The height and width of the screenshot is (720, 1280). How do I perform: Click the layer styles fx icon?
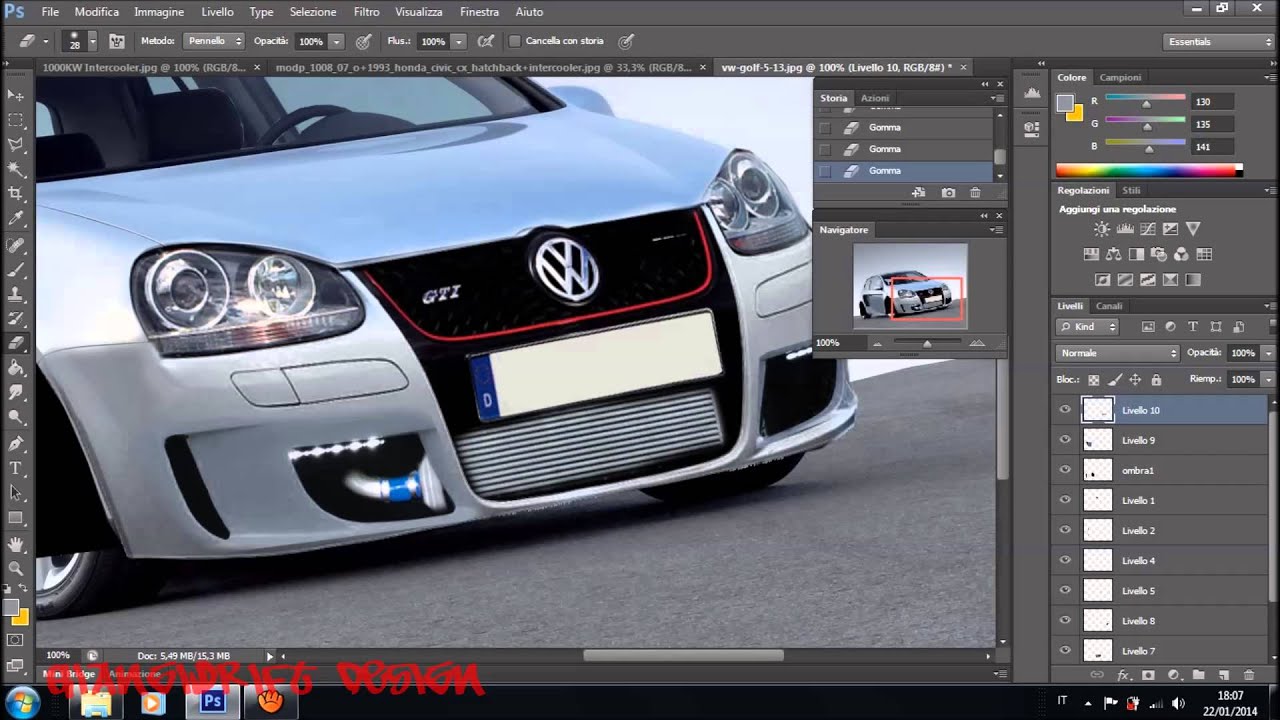[1123, 676]
